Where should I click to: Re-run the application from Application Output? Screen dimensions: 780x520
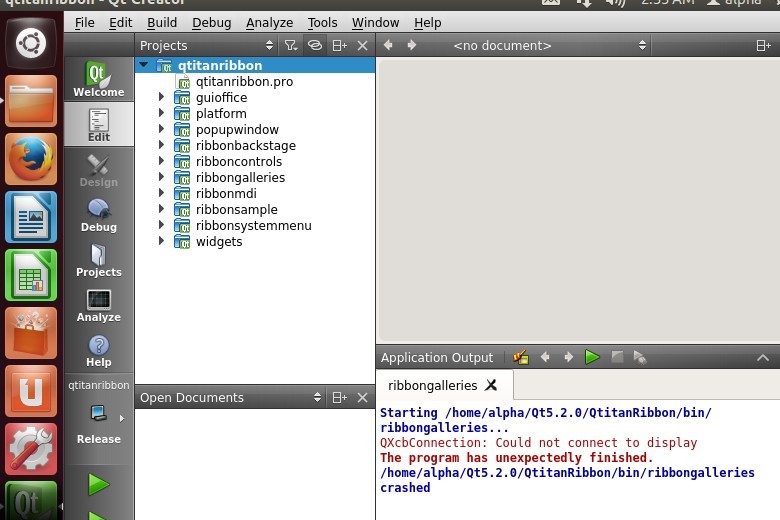click(x=593, y=357)
